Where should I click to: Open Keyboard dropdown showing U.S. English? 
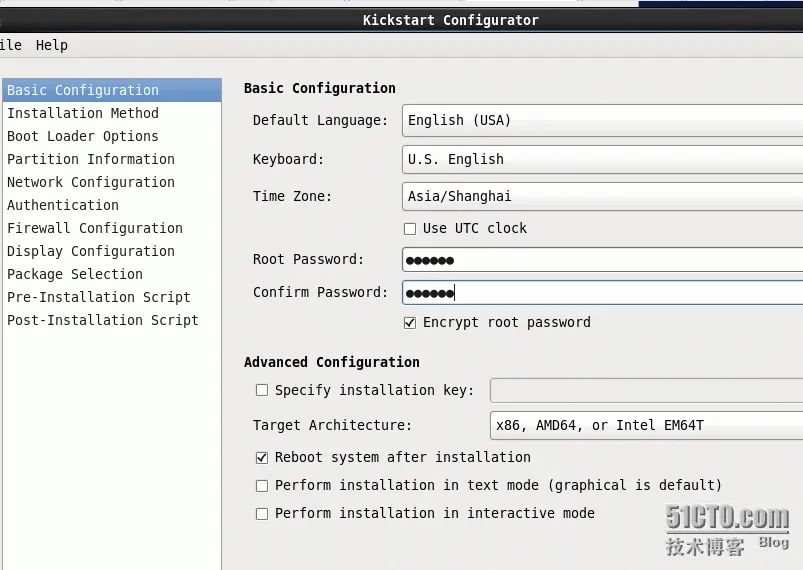click(x=602, y=159)
